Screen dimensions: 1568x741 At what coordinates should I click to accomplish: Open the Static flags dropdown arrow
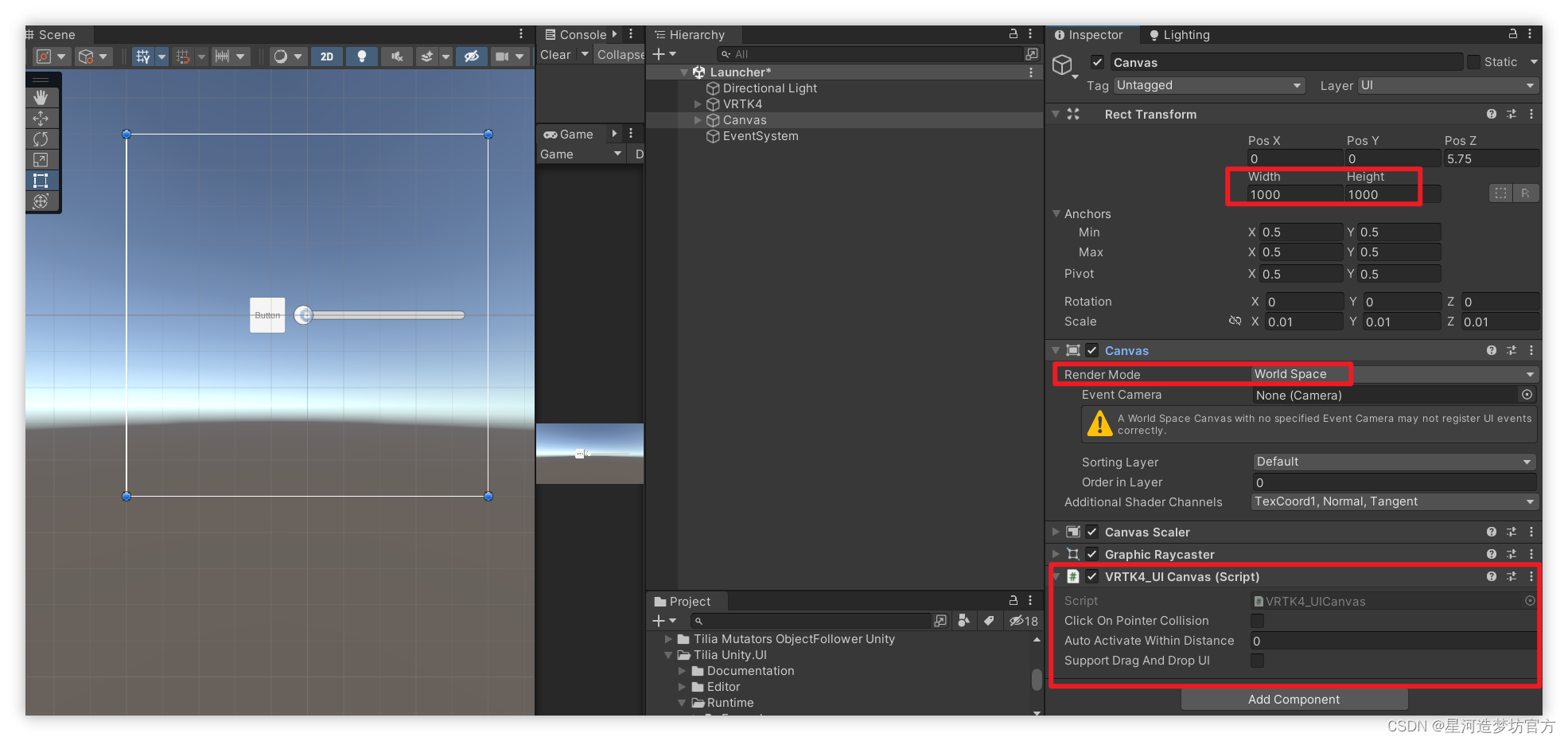click(x=1534, y=62)
